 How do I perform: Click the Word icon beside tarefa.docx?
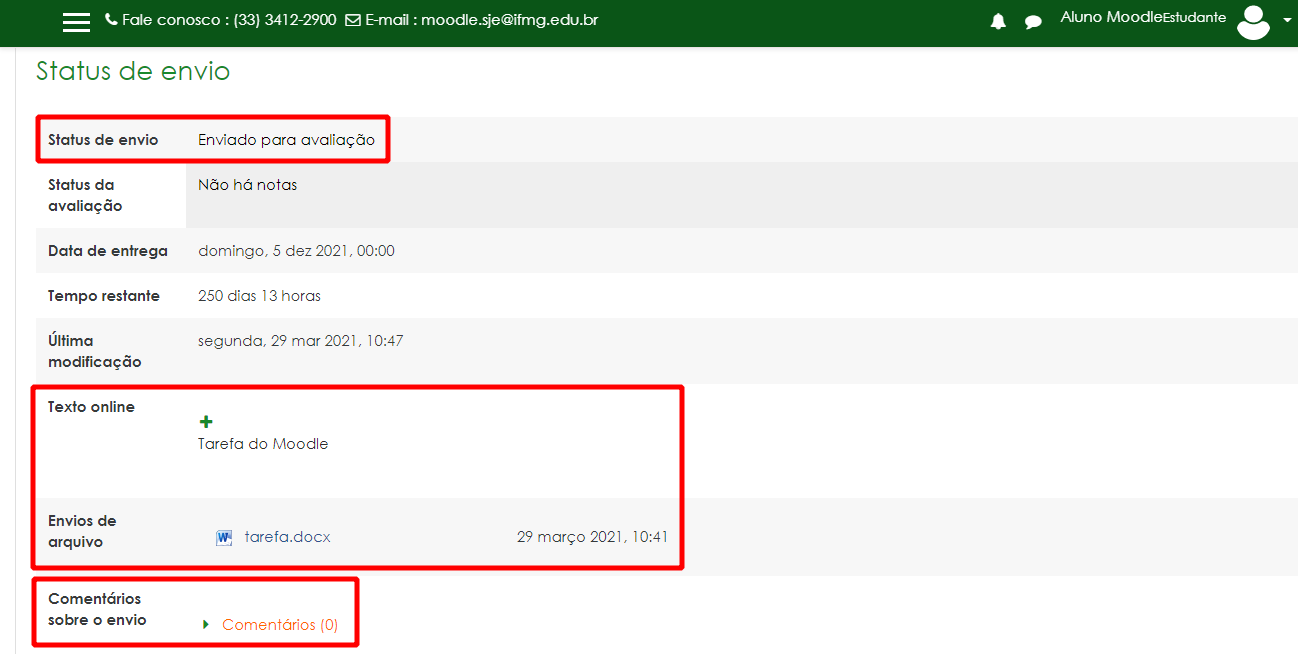(224, 538)
